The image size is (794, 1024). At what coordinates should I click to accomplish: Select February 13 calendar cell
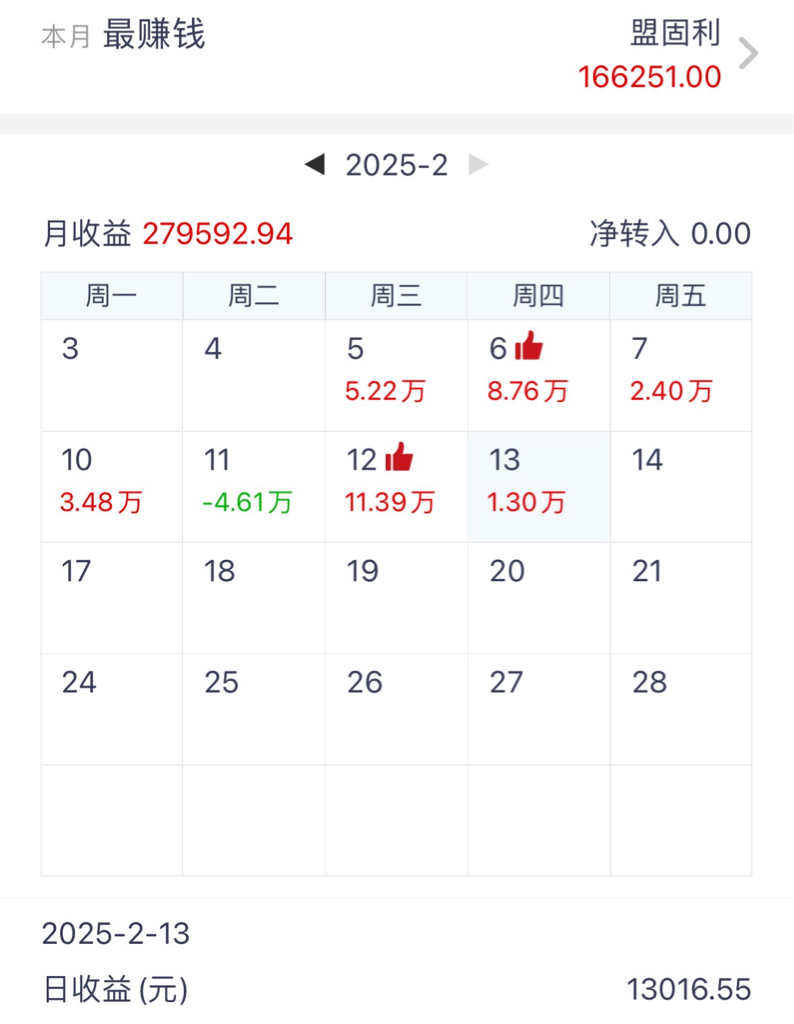click(539, 487)
